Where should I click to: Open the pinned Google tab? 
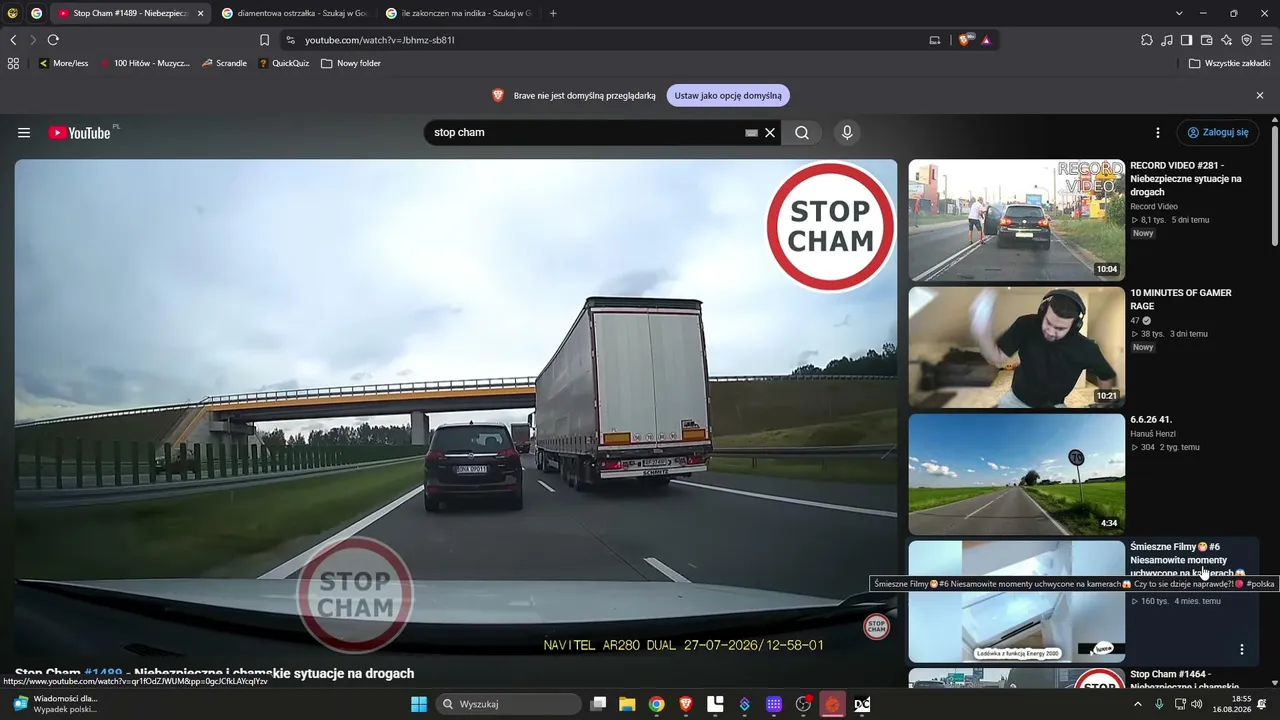tap(37, 13)
